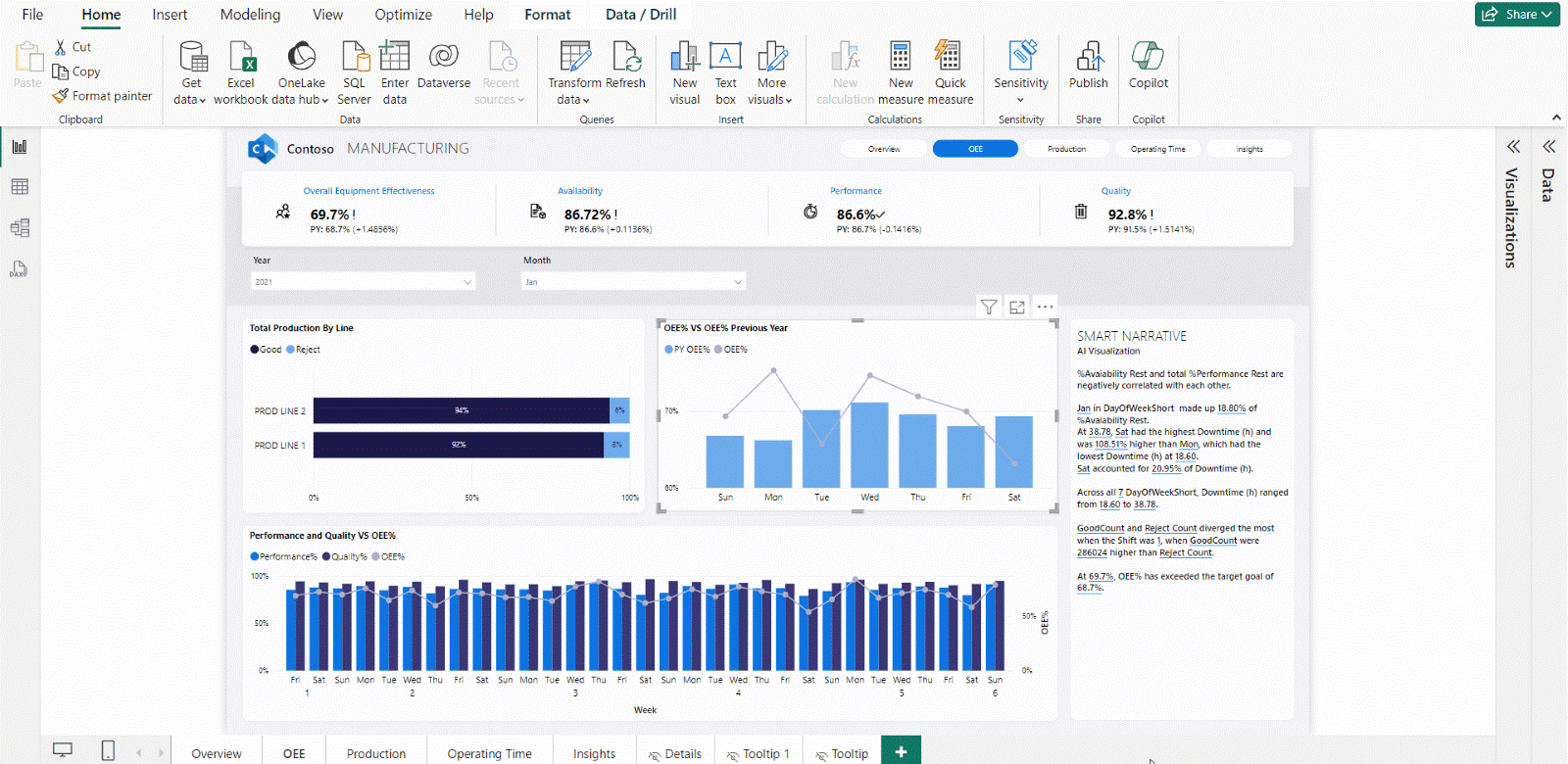Open DAX query view in sidebar
The height and width of the screenshot is (764, 1568).
coord(20,269)
